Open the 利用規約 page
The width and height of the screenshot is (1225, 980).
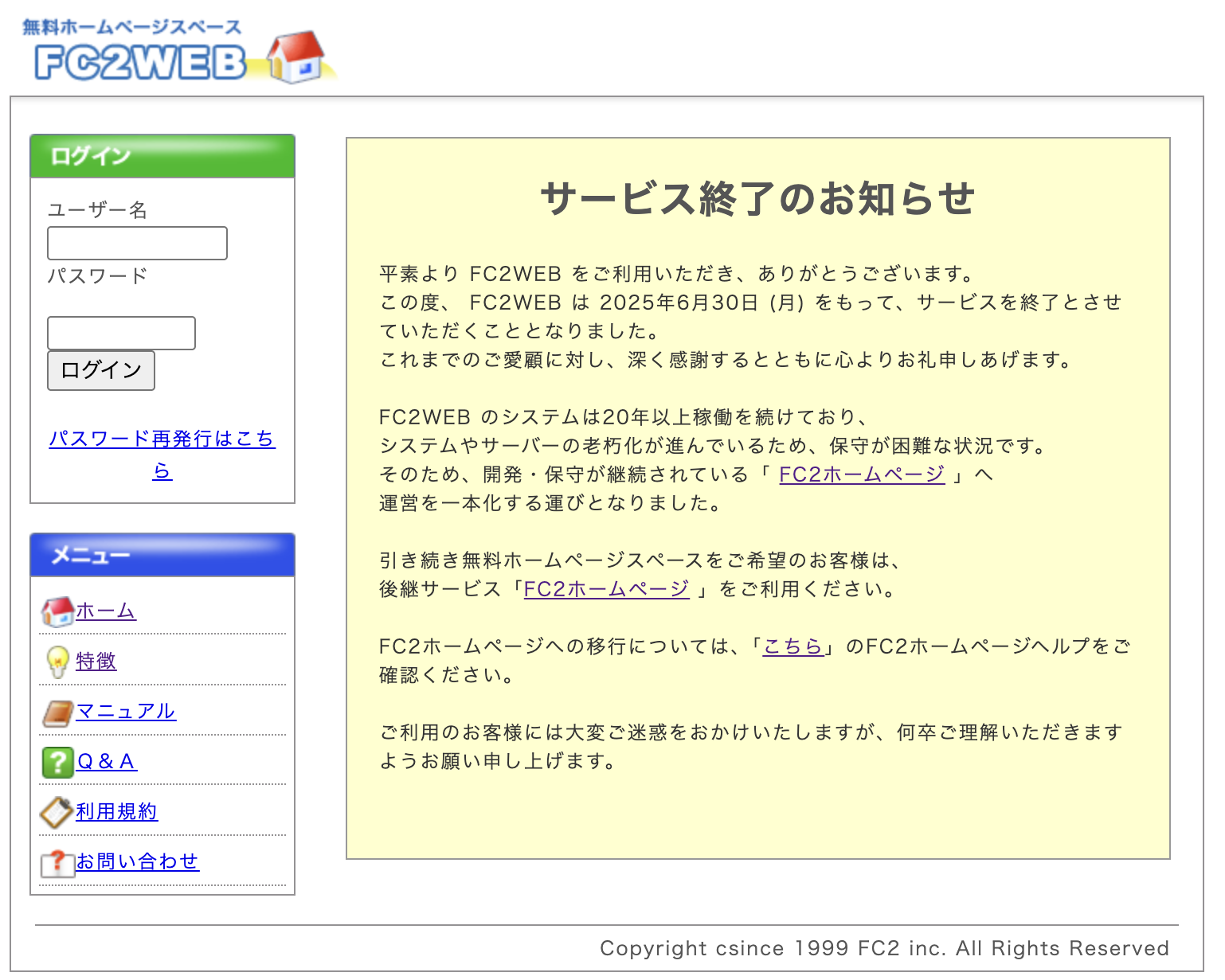[115, 813]
